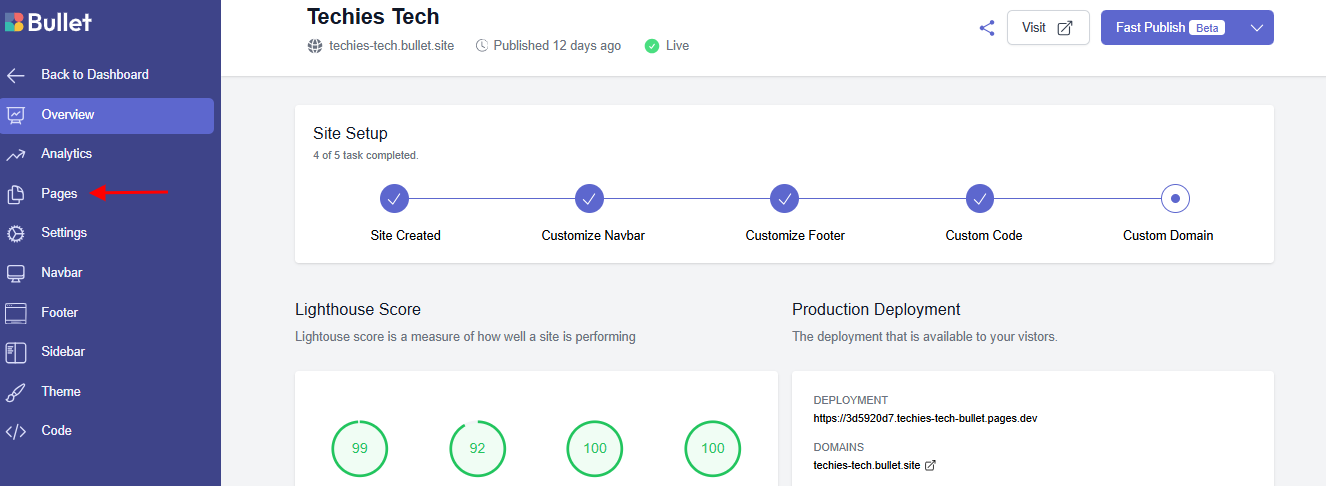Click the Site Created step checkmark
Viewport: 1326px width, 486px height.
(x=395, y=199)
